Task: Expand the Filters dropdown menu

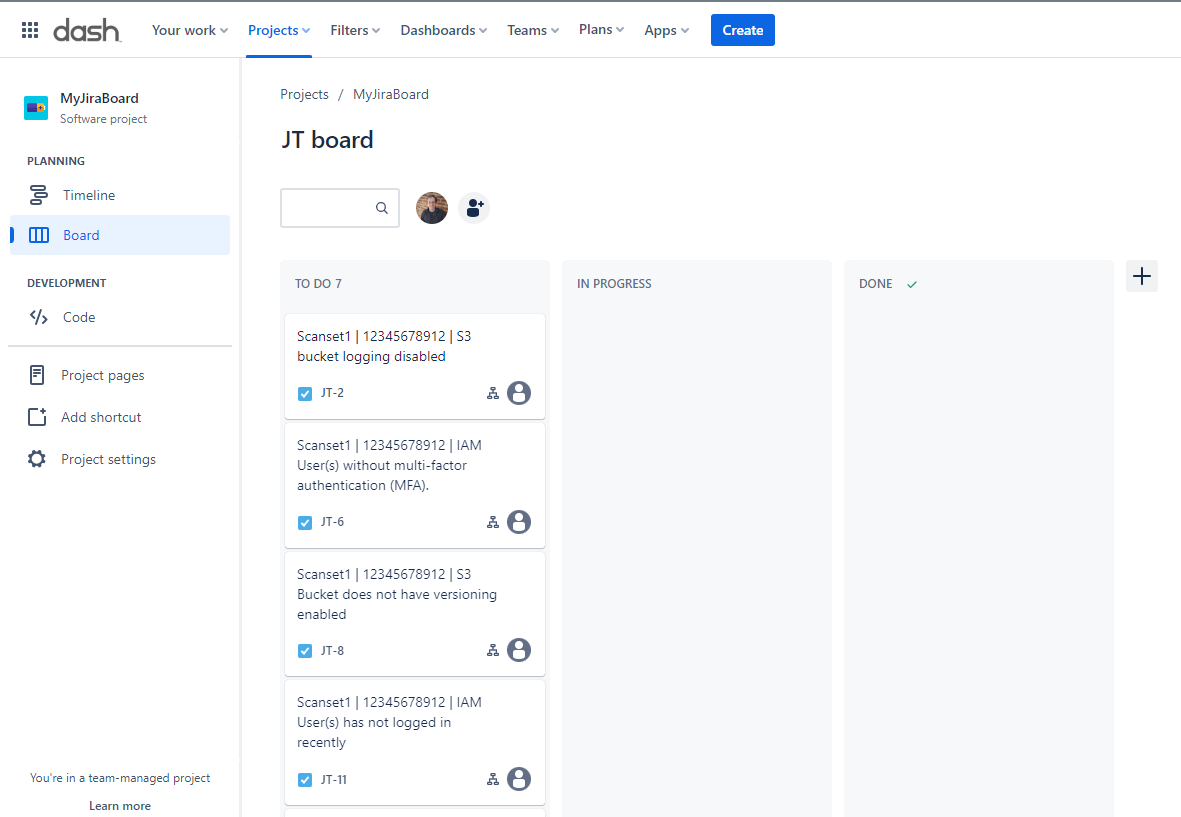Action: tap(355, 30)
